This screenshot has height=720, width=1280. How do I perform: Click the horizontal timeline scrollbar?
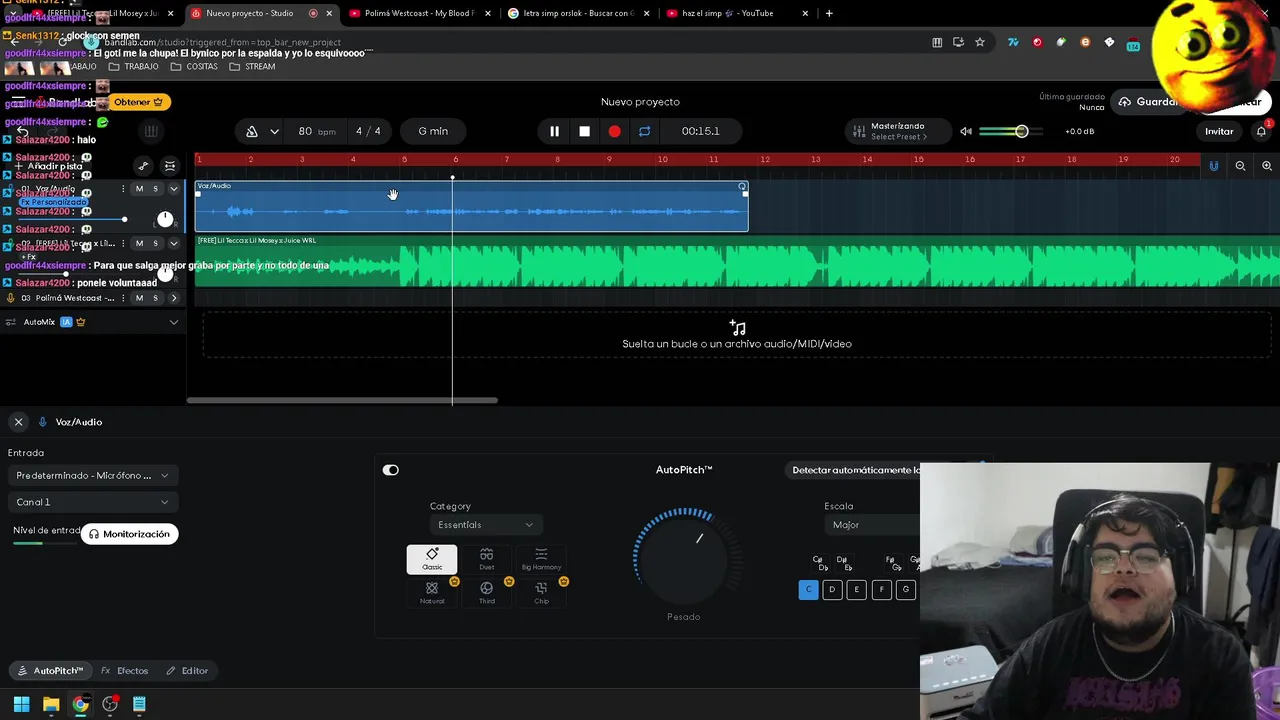click(x=342, y=401)
